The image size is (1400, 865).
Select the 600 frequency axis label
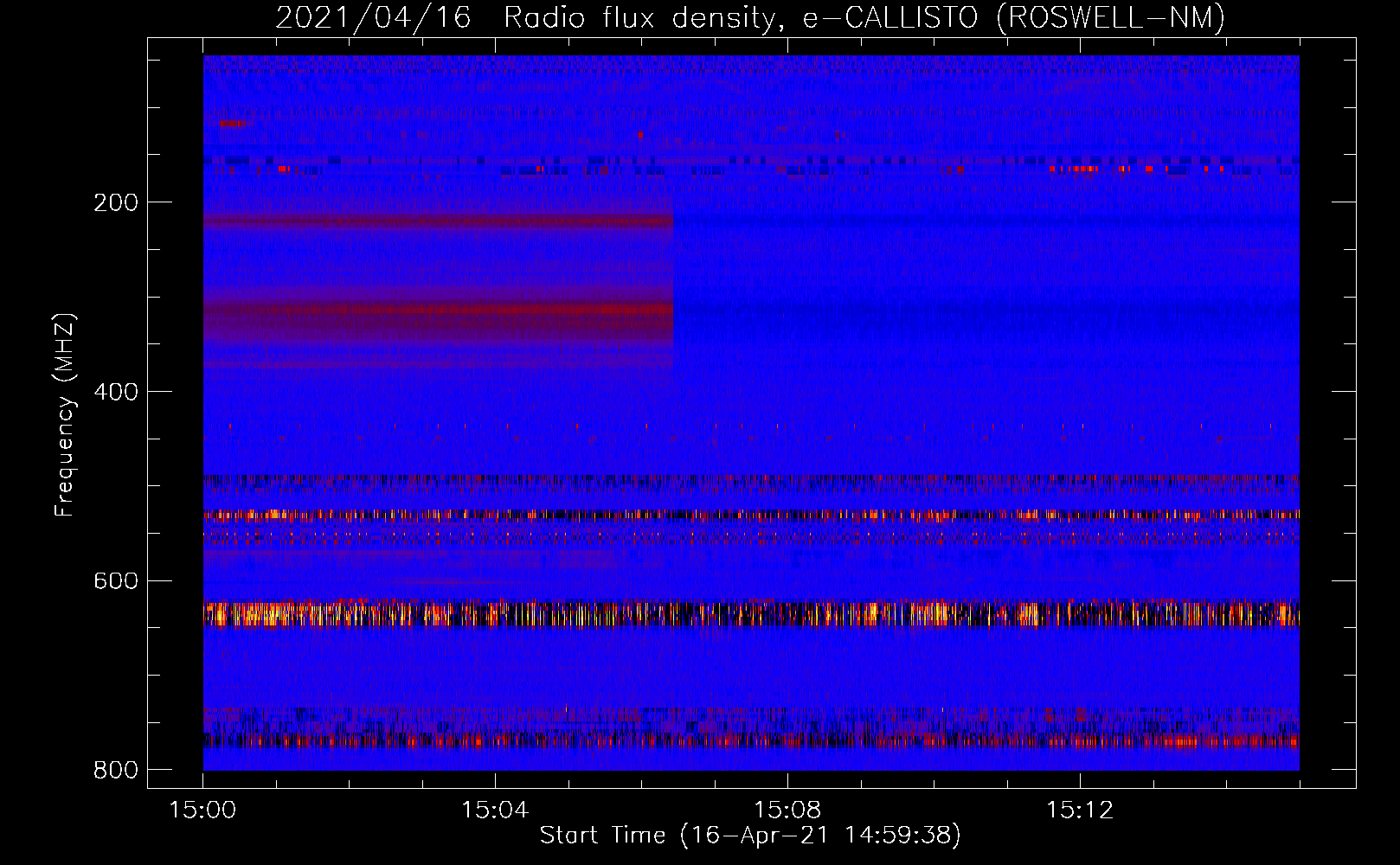(x=116, y=580)
